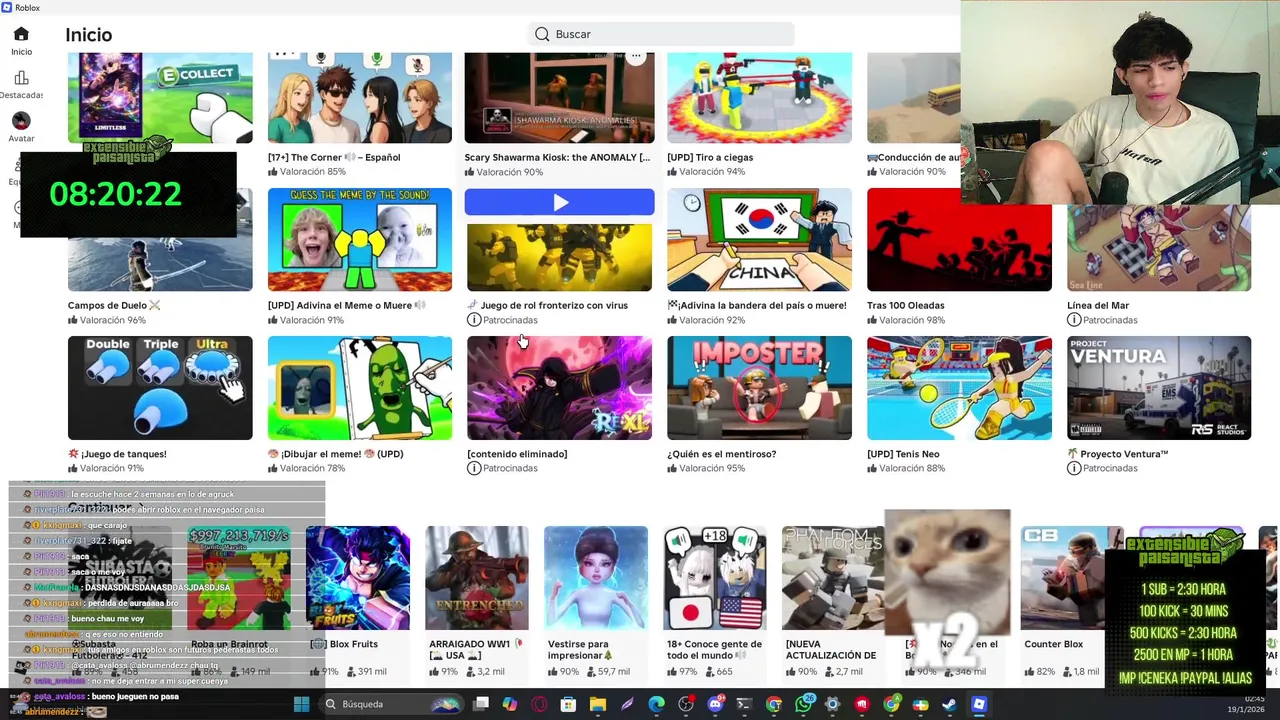Click the Proyecto Ventura title

pos(1118,454)
